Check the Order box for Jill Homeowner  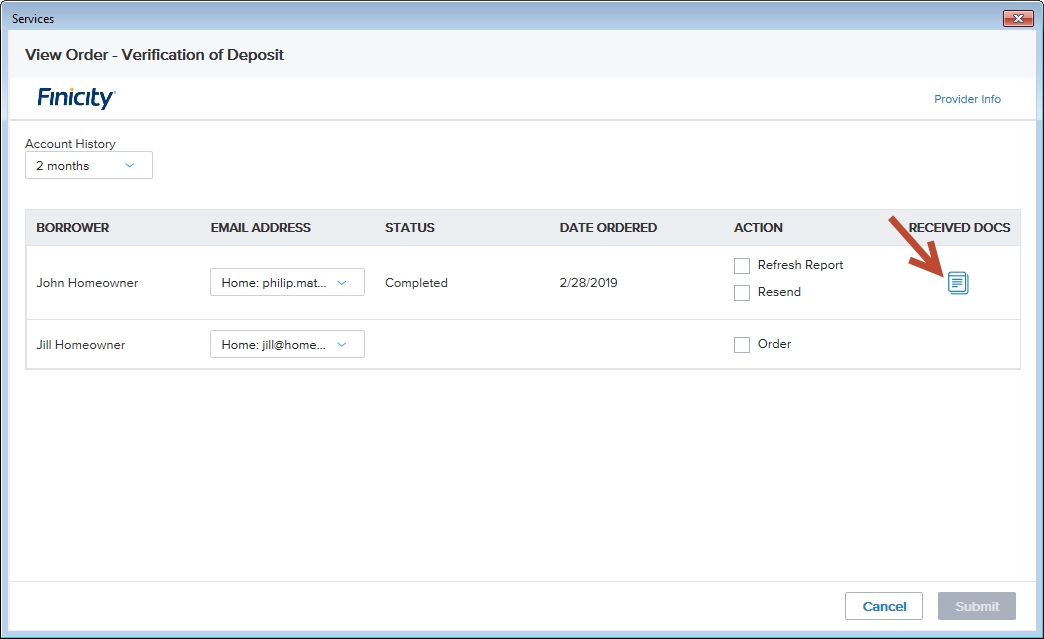[x=742, y=345]
